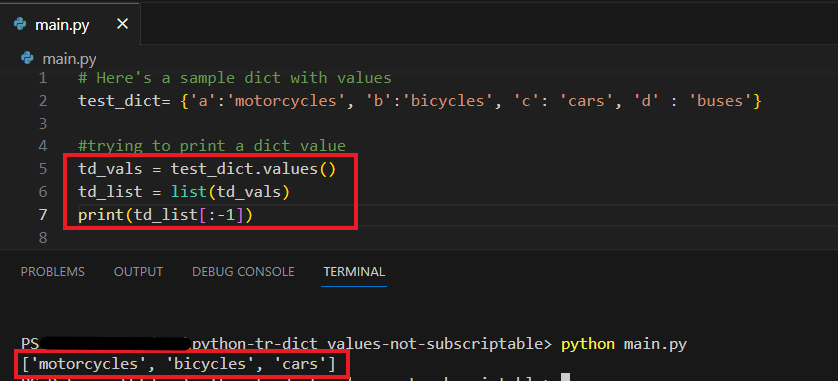Viewport: 838px width, 381px height.
Task: Click the '[:-1]' slice on line 7
Action: pyautogui.click(x=222, y=215)
